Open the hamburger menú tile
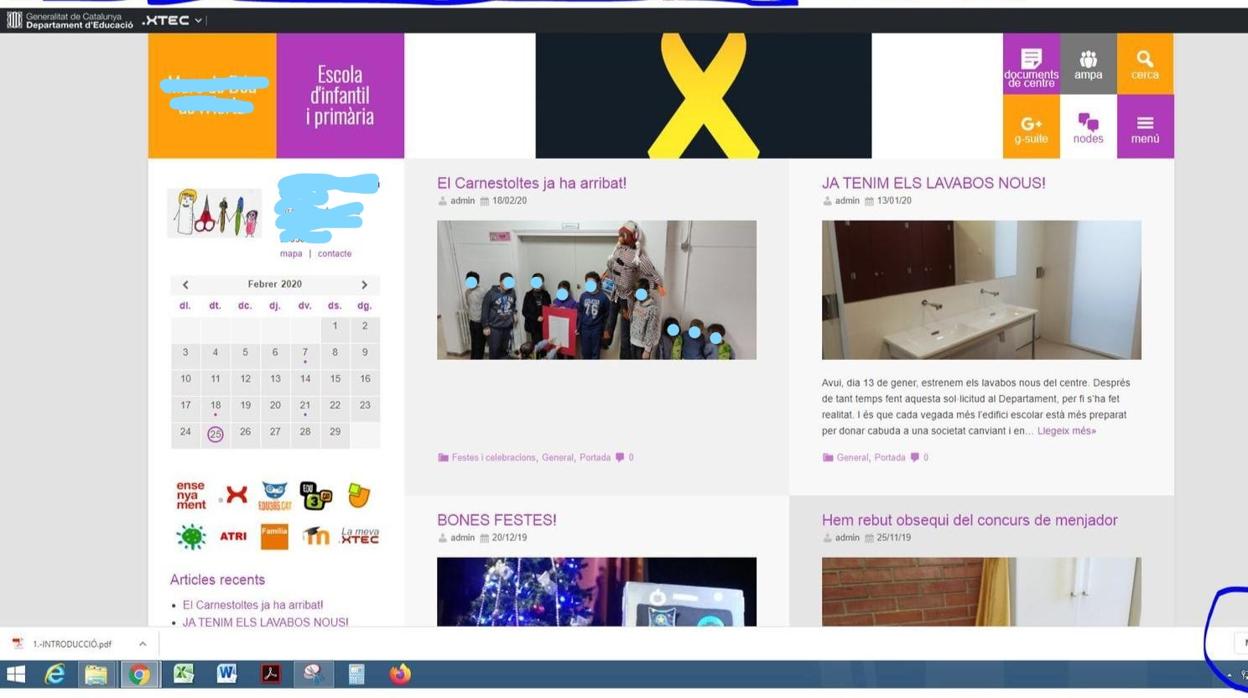 (x=1145, y=127)
